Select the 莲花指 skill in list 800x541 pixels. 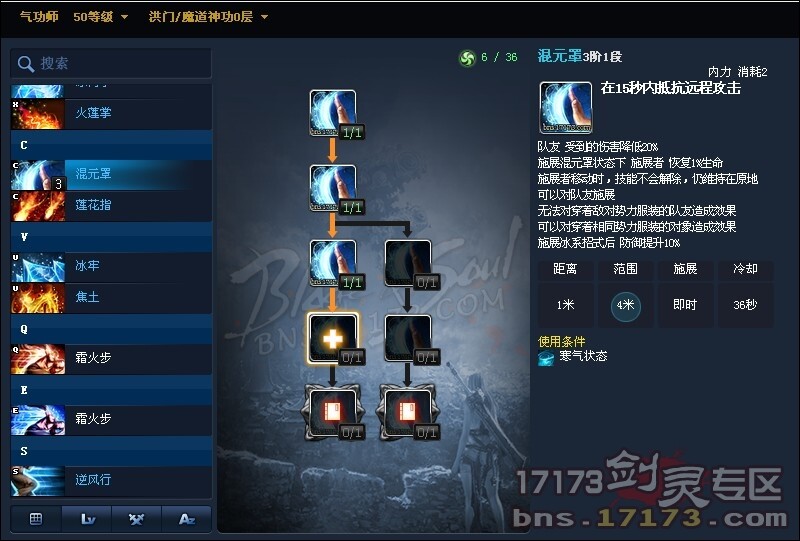click(x=111, y=206)
